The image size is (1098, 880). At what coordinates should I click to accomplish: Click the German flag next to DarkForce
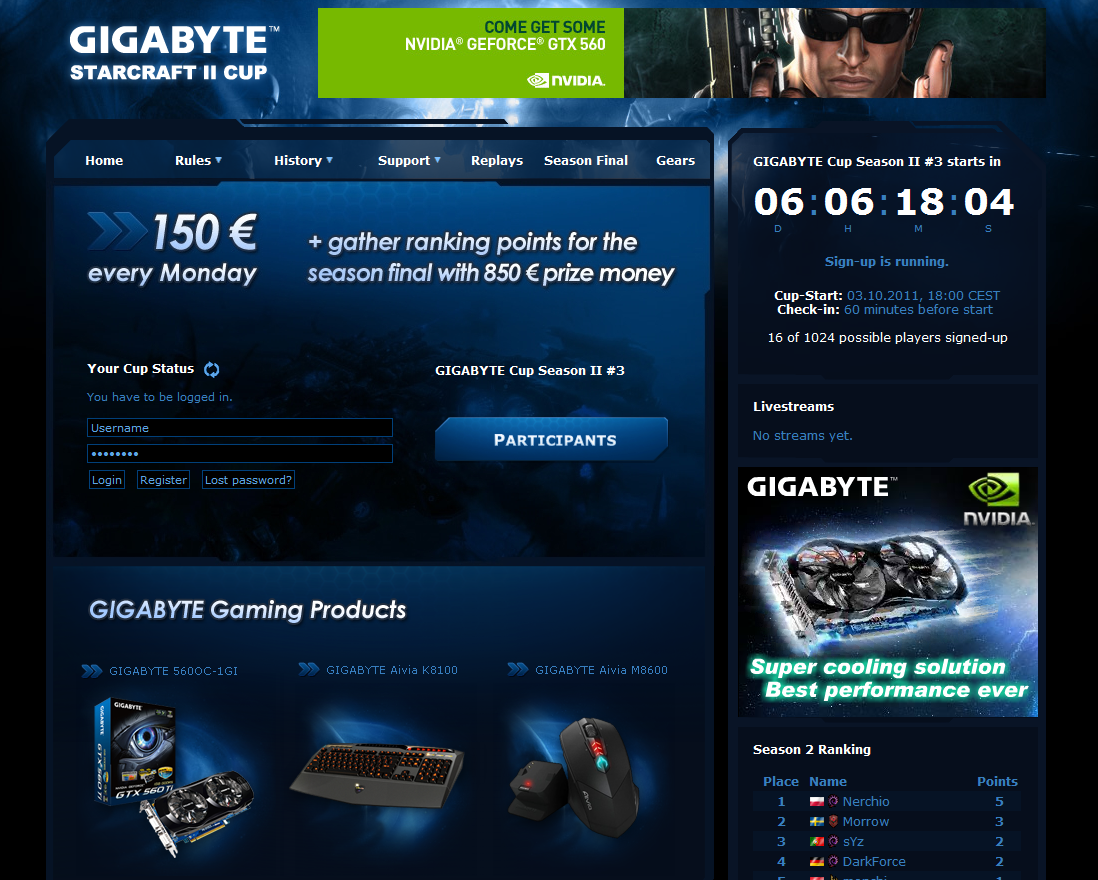point(816,862)
